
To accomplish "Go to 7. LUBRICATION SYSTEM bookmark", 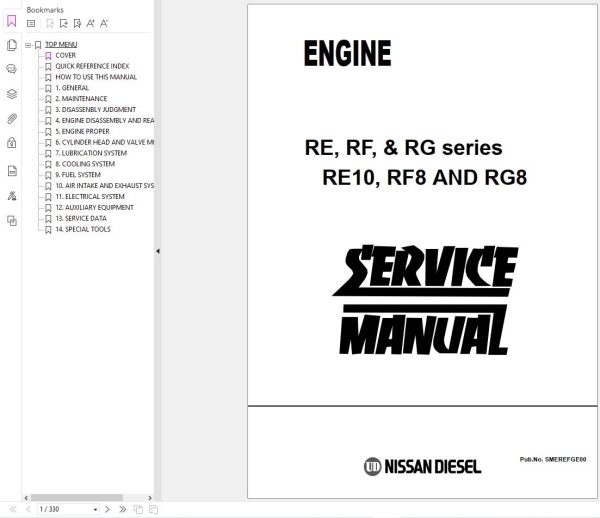I will [91, 153].
